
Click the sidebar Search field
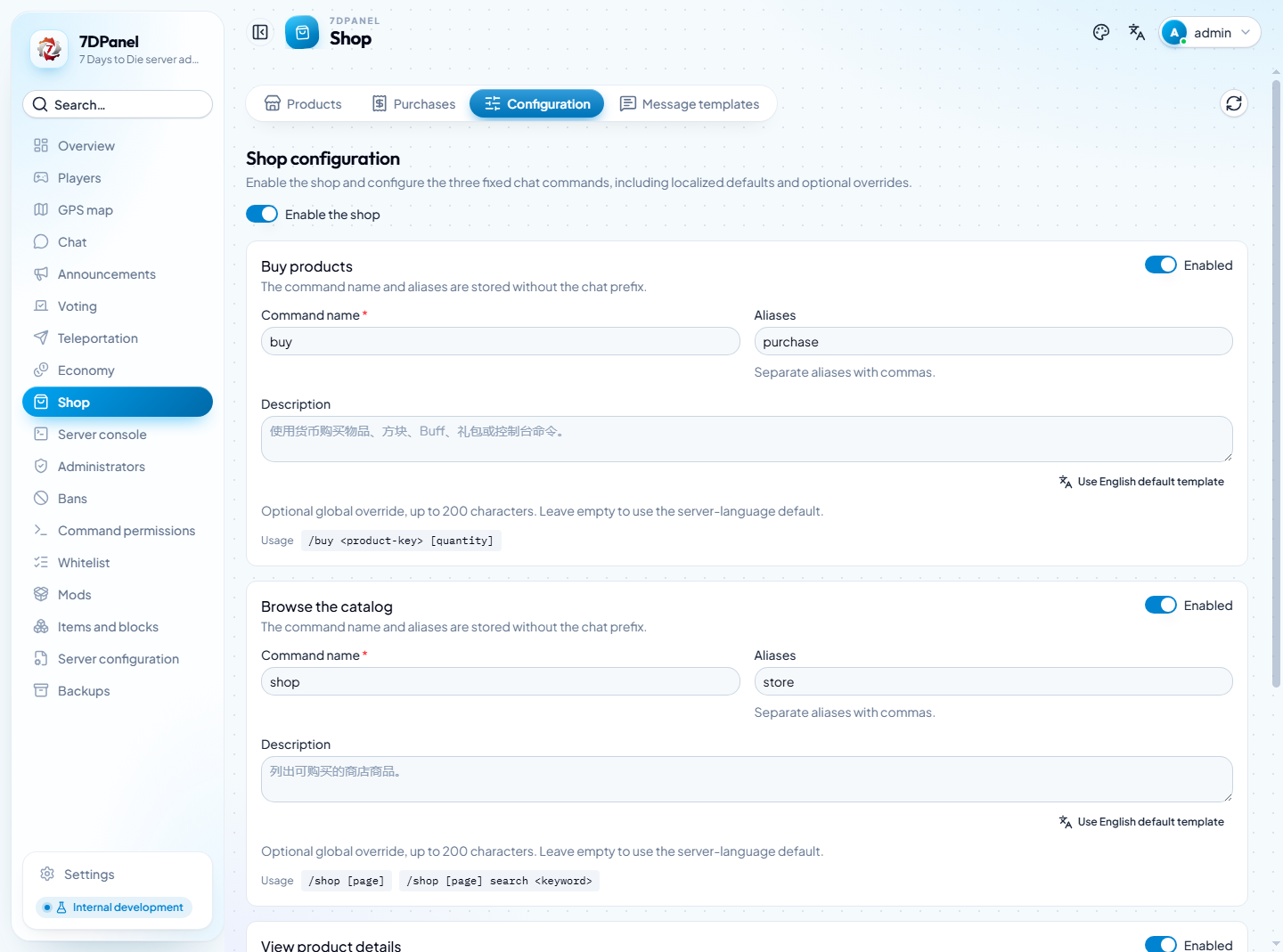tap(118, 104)
